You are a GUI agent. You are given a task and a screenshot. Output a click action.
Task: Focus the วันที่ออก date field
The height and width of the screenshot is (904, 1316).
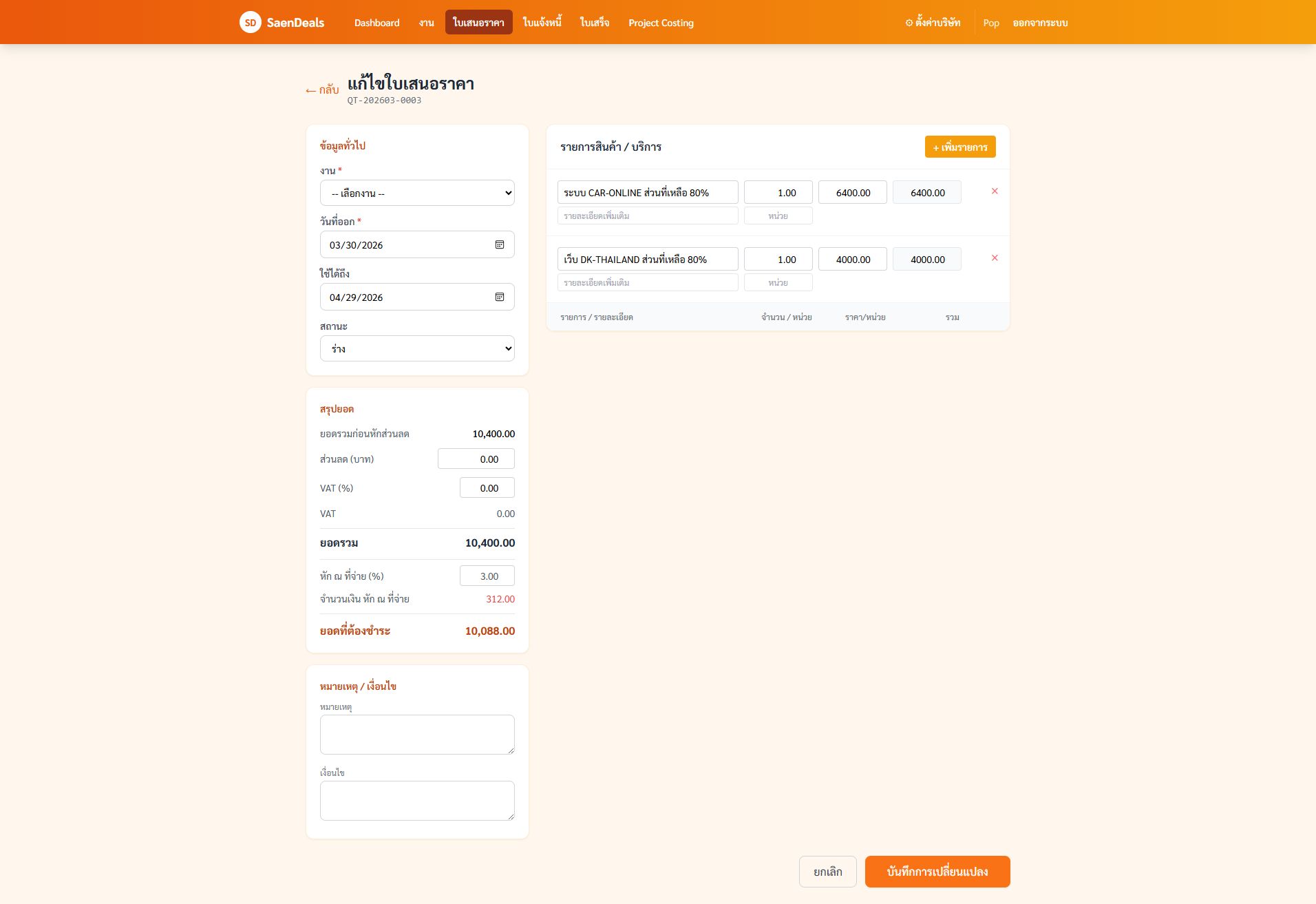(417, 244)
